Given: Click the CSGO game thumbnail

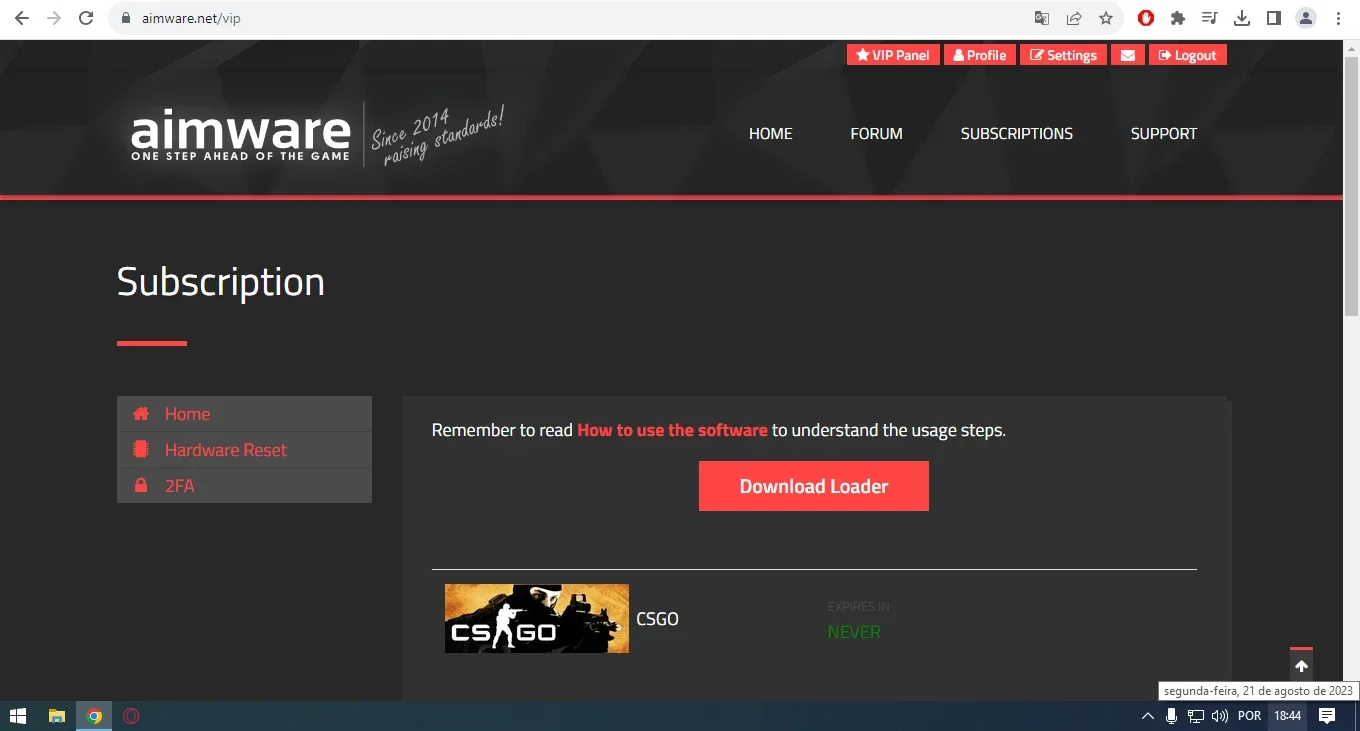Looking at the screenshot, I should pos(537,619).
